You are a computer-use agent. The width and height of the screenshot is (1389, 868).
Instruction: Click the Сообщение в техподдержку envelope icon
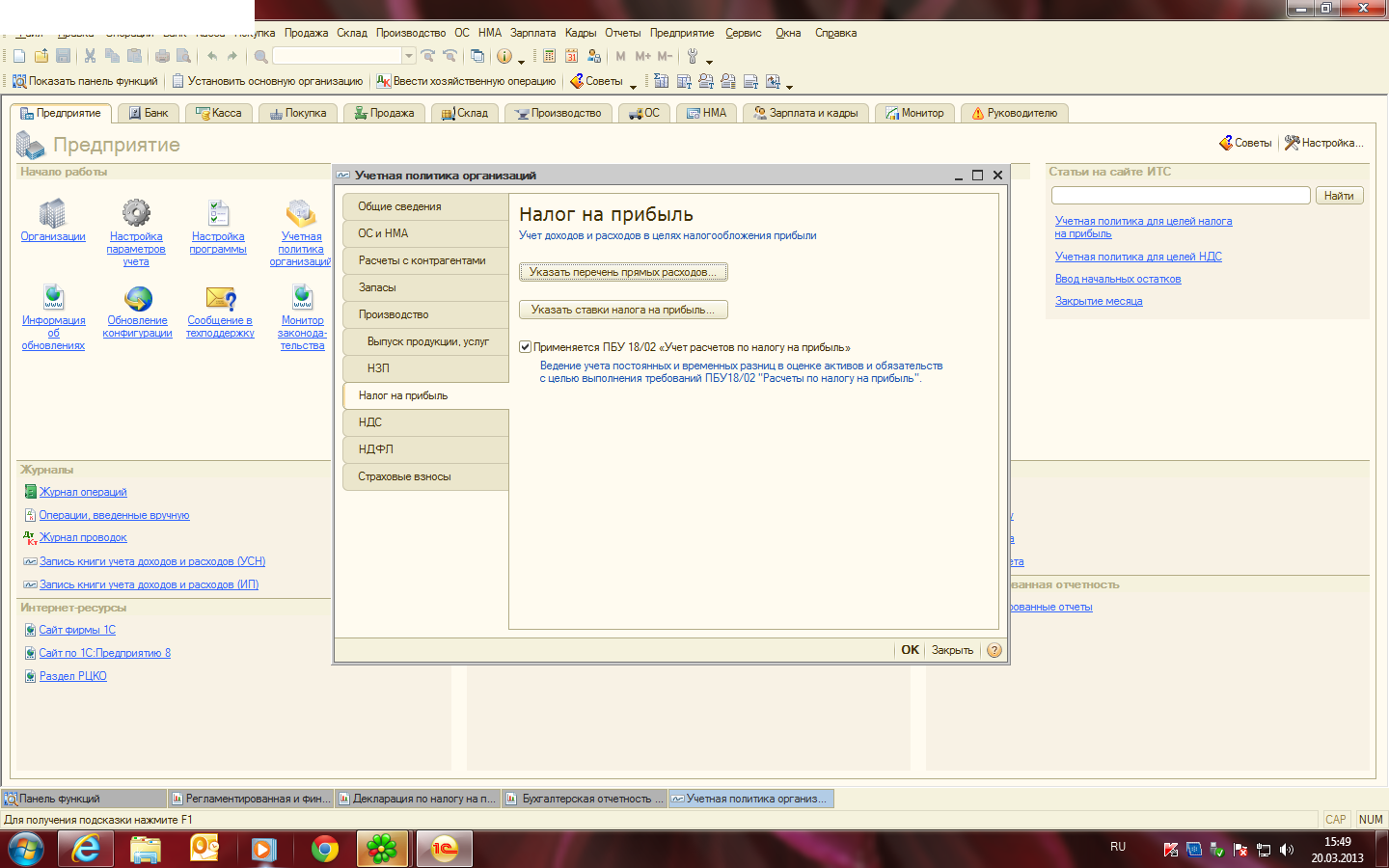[x=220, y=298]
